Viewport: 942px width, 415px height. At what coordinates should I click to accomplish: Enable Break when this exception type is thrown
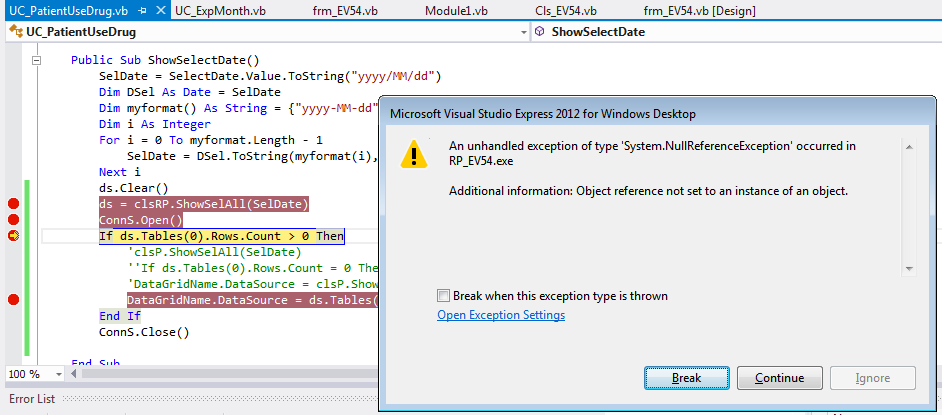tap(443, 296)
